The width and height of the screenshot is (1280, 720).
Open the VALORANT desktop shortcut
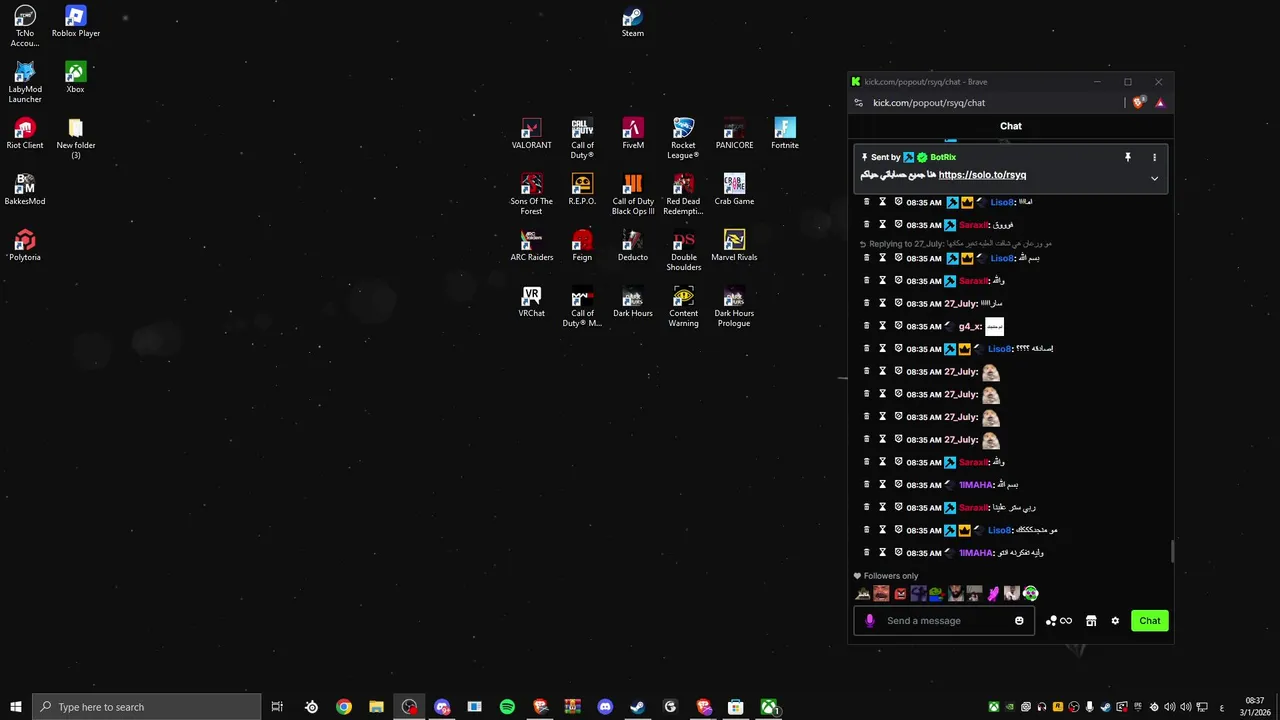click(531, 134)
